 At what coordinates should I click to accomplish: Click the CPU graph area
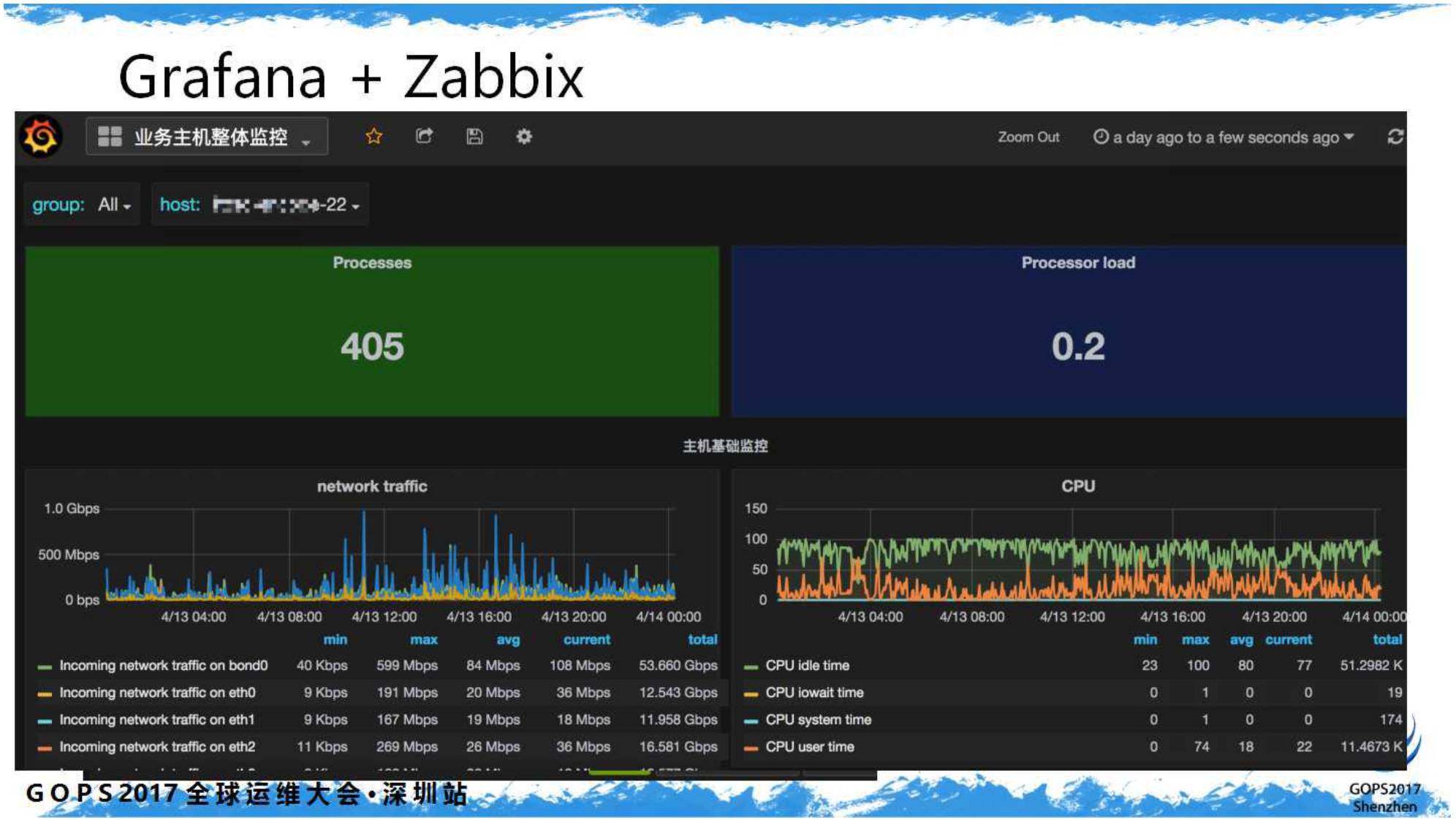pyautogui.click(x=1079, y=554)
